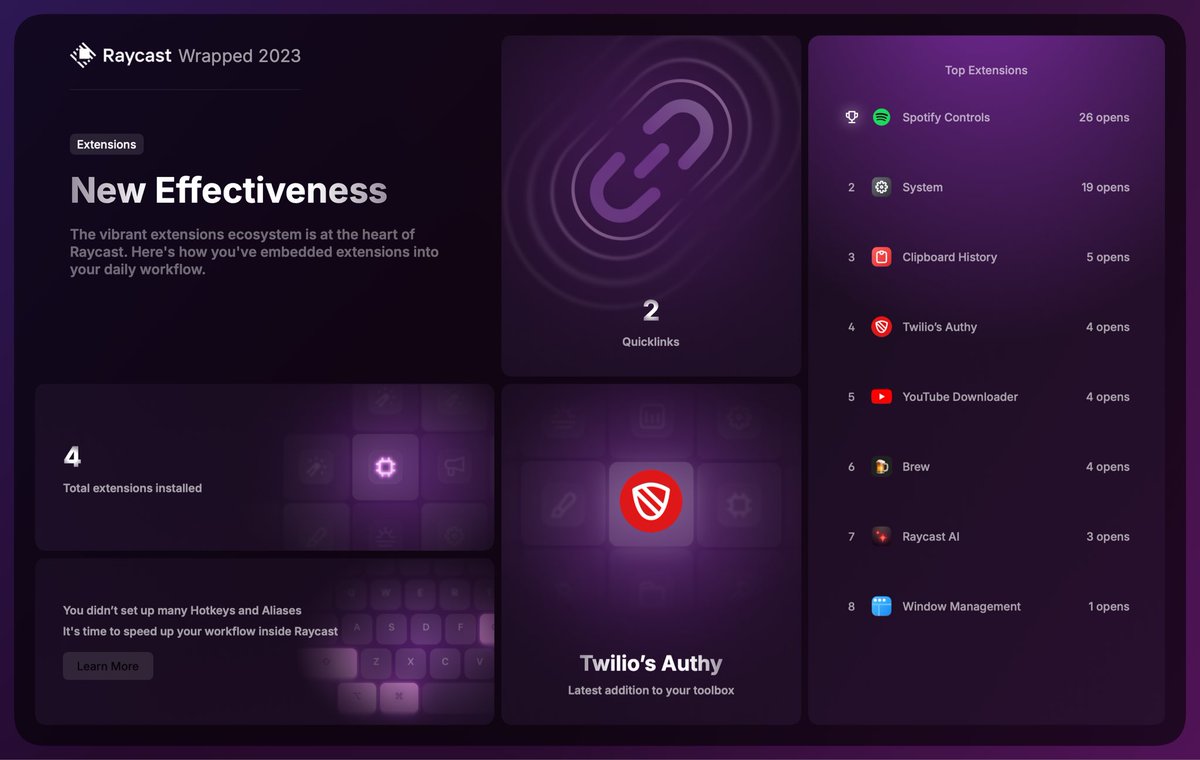
Task: Click the Quicklinks label
Action: click(x=651, y=342)
